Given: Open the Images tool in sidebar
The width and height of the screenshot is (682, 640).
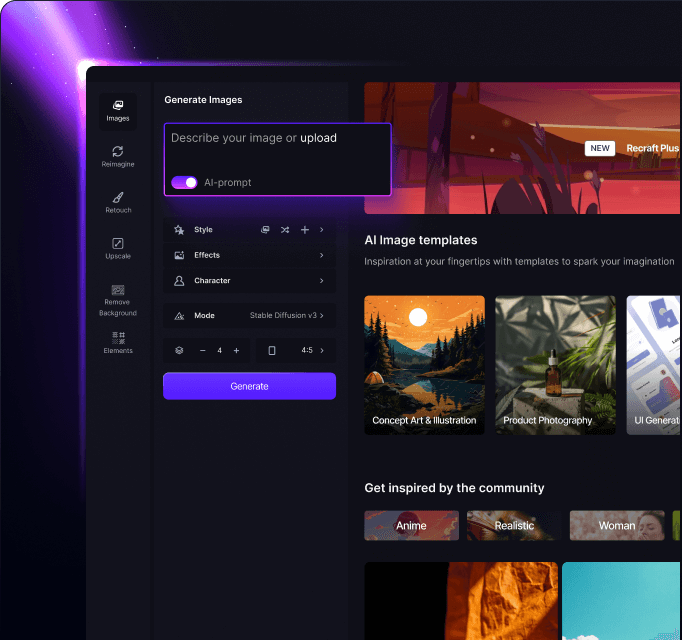Looking at the screenshot, I should [118, 110].
